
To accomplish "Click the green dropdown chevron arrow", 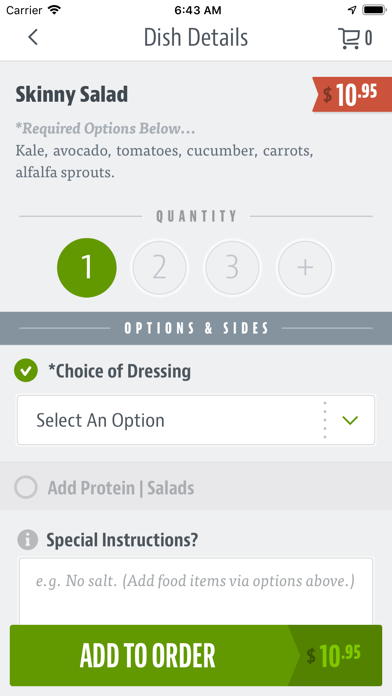I will pos(351,420).
